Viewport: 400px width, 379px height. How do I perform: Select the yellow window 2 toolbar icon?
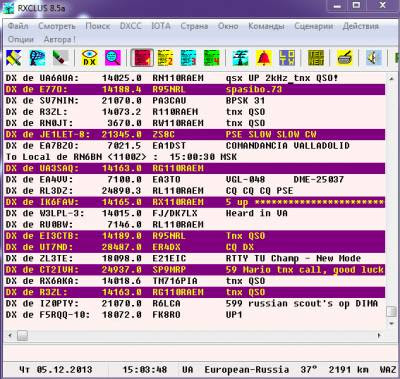pos(165,58)
